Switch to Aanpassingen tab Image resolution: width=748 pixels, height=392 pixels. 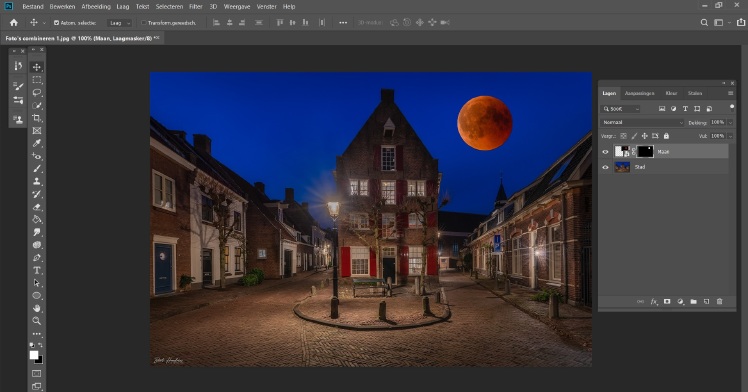coord(639,93)
